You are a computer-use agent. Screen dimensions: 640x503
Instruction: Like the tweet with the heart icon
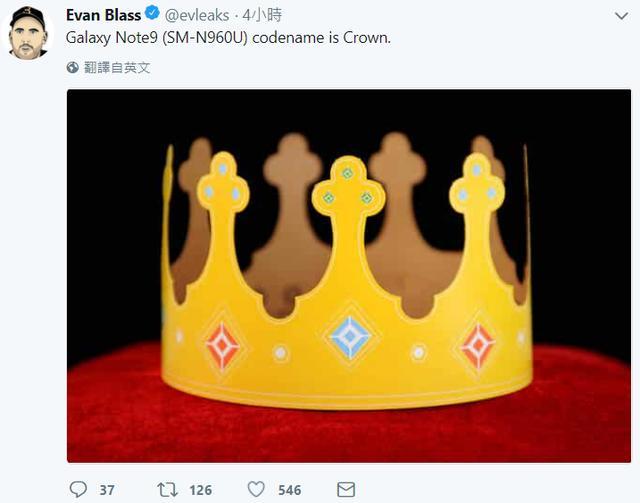pos(257,489)
